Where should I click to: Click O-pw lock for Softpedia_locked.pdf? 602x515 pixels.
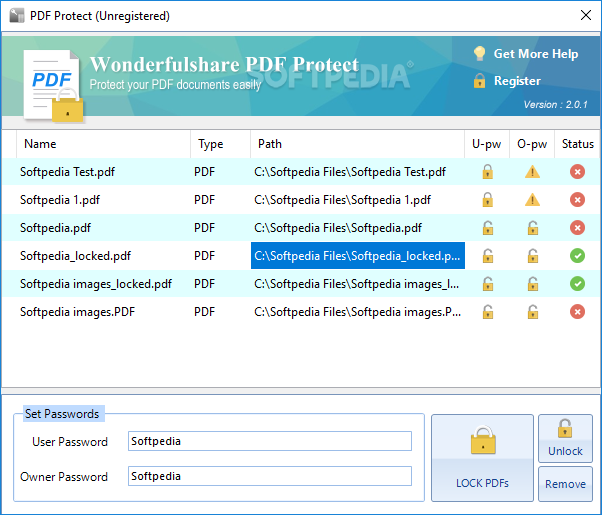click(x=533, y=256)
